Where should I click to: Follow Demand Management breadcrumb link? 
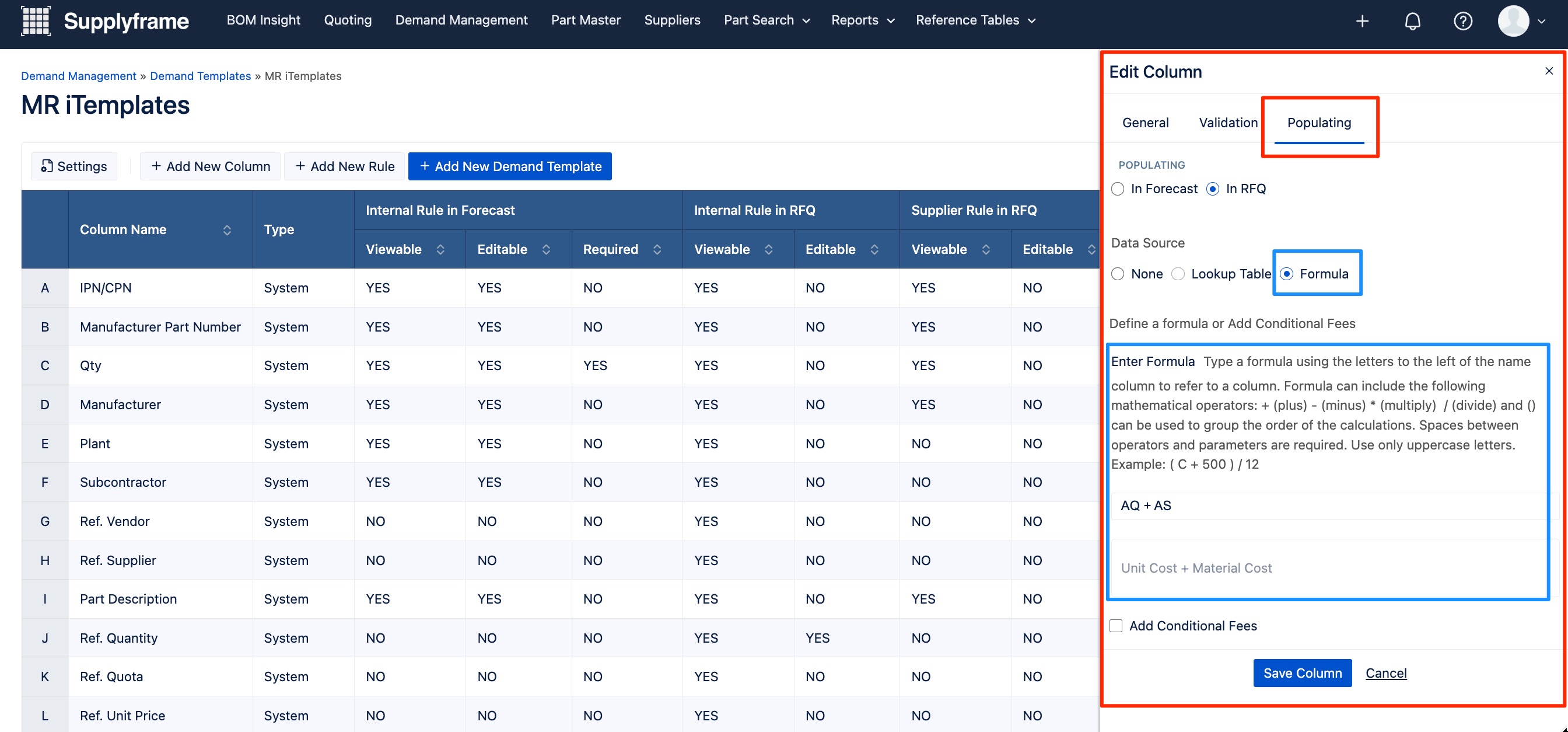point(79,76)
